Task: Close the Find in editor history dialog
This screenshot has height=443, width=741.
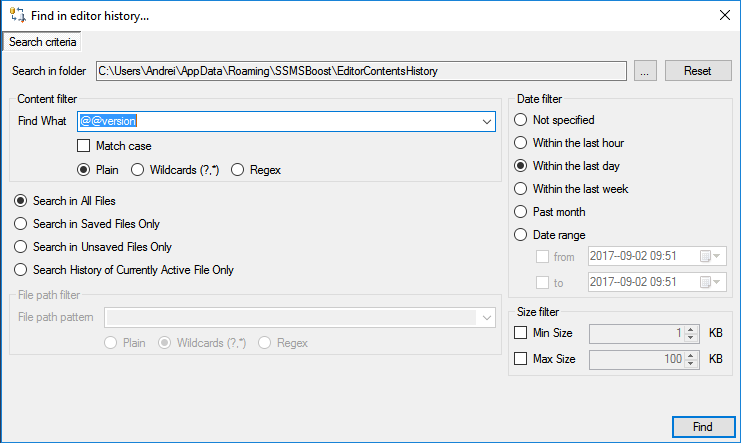Action: pyautogui.click(x=724, y=15)
